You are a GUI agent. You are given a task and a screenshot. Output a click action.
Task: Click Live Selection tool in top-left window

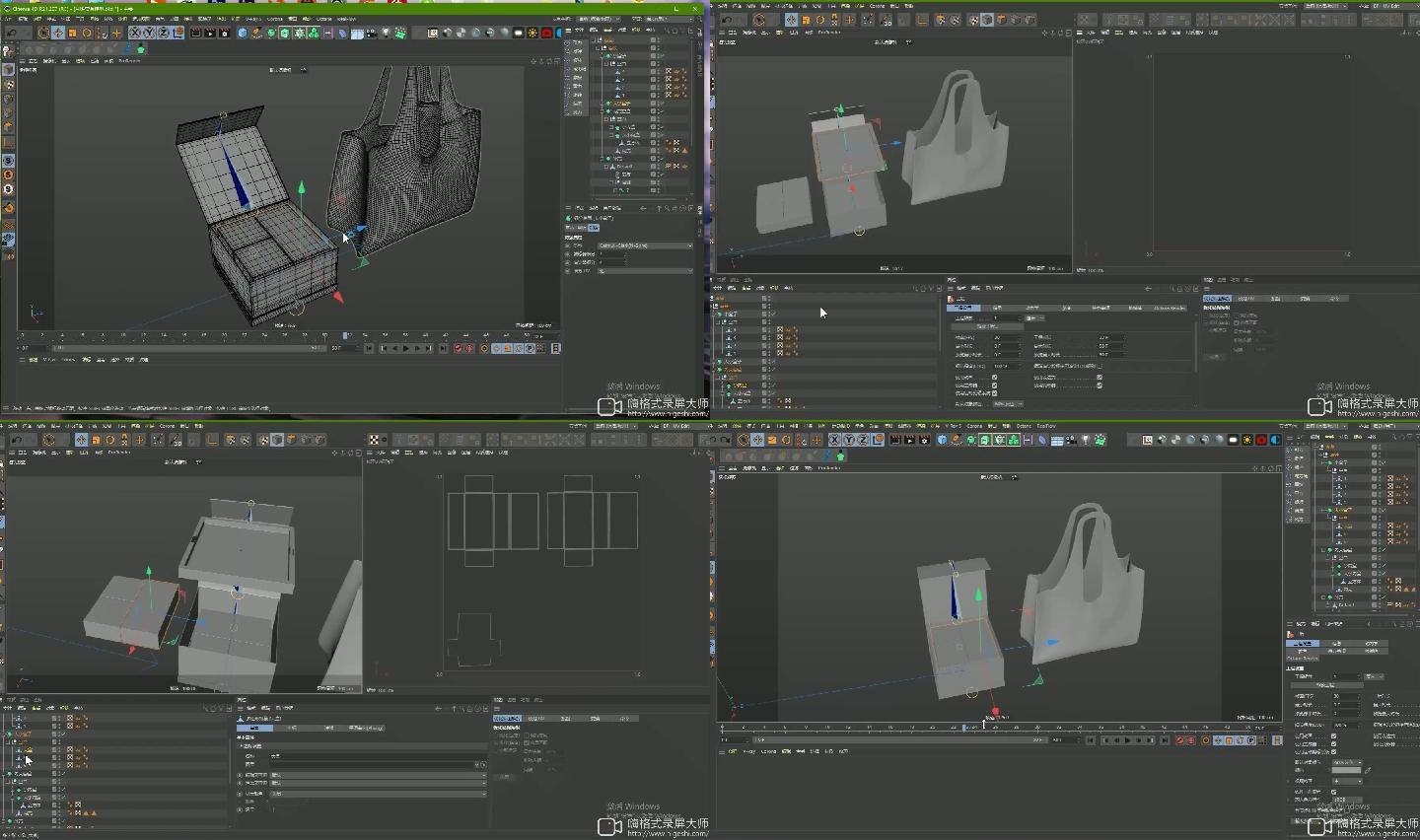(x=43, y=33)
